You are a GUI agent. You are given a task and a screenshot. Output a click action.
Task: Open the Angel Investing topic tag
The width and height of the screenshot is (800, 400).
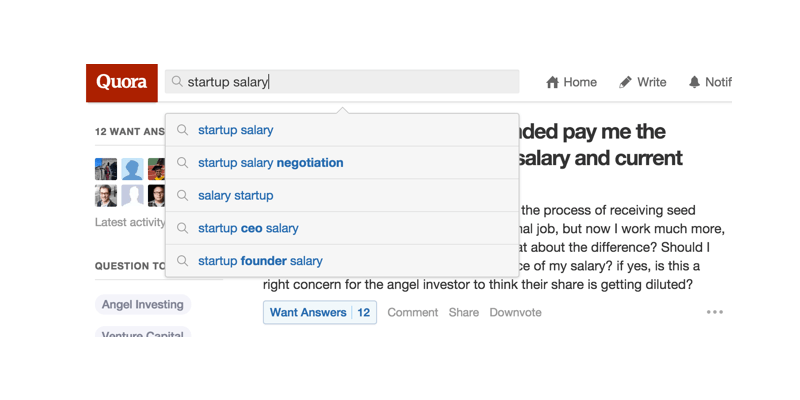[x=142, y=304]
